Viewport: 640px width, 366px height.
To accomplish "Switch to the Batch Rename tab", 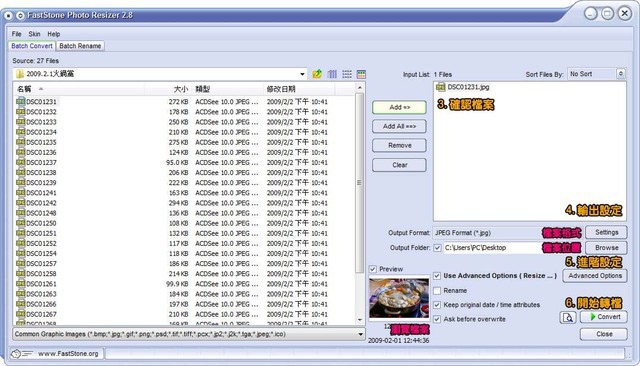I will point(80,46).
